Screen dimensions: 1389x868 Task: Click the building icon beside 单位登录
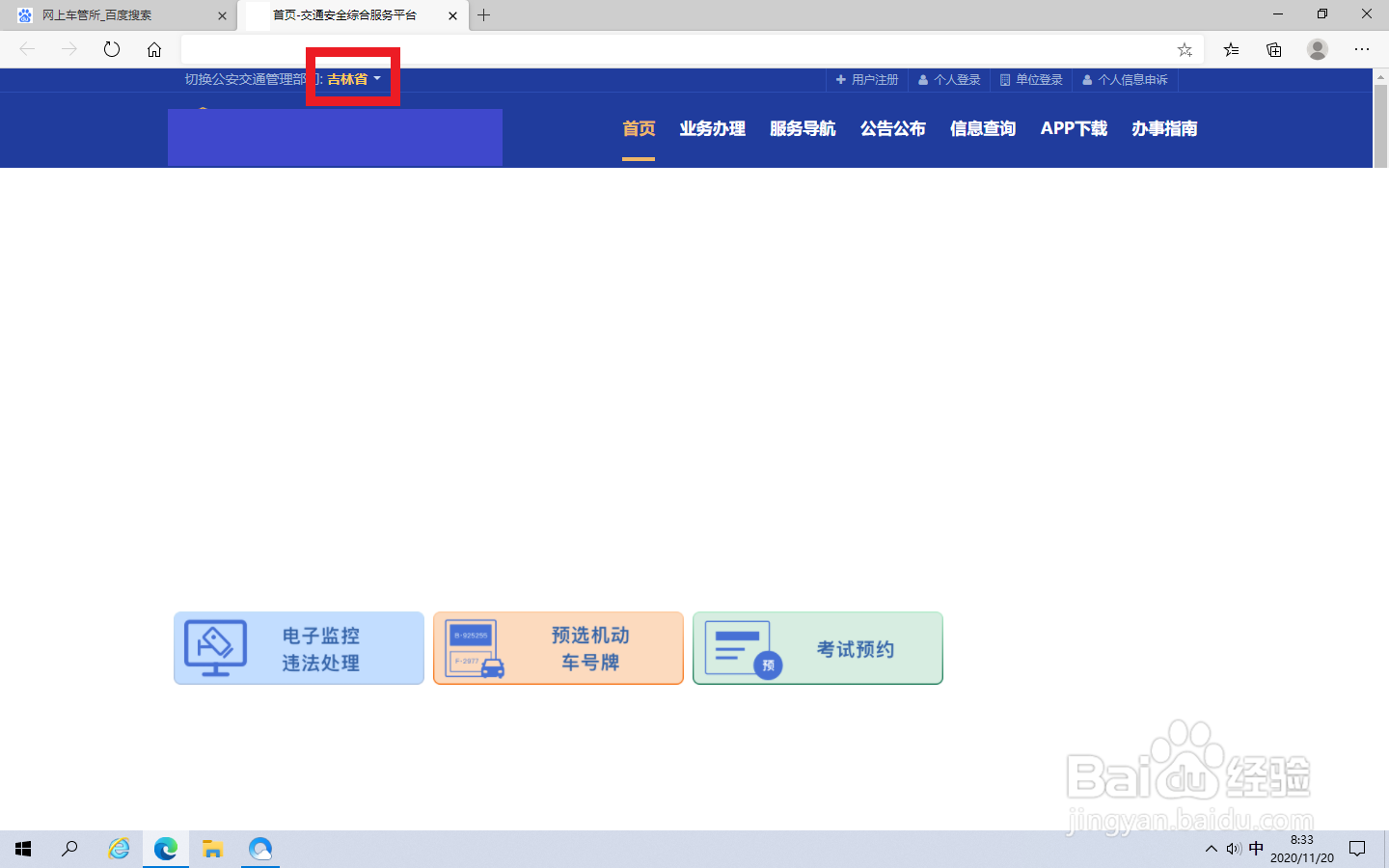pyautogui.click(x=1005, y=80)
